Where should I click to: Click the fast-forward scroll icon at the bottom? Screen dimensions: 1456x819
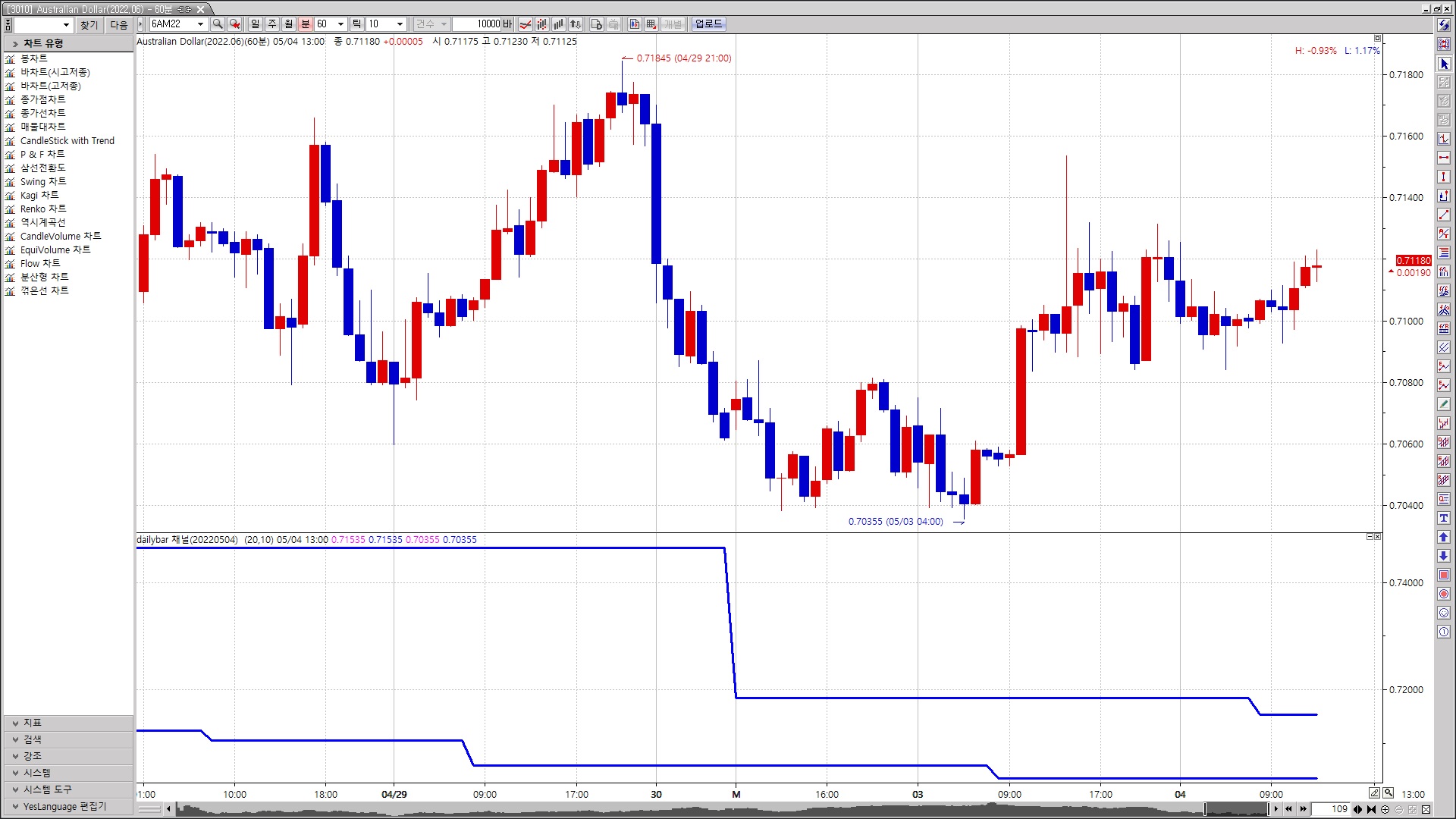point(1303,809)
